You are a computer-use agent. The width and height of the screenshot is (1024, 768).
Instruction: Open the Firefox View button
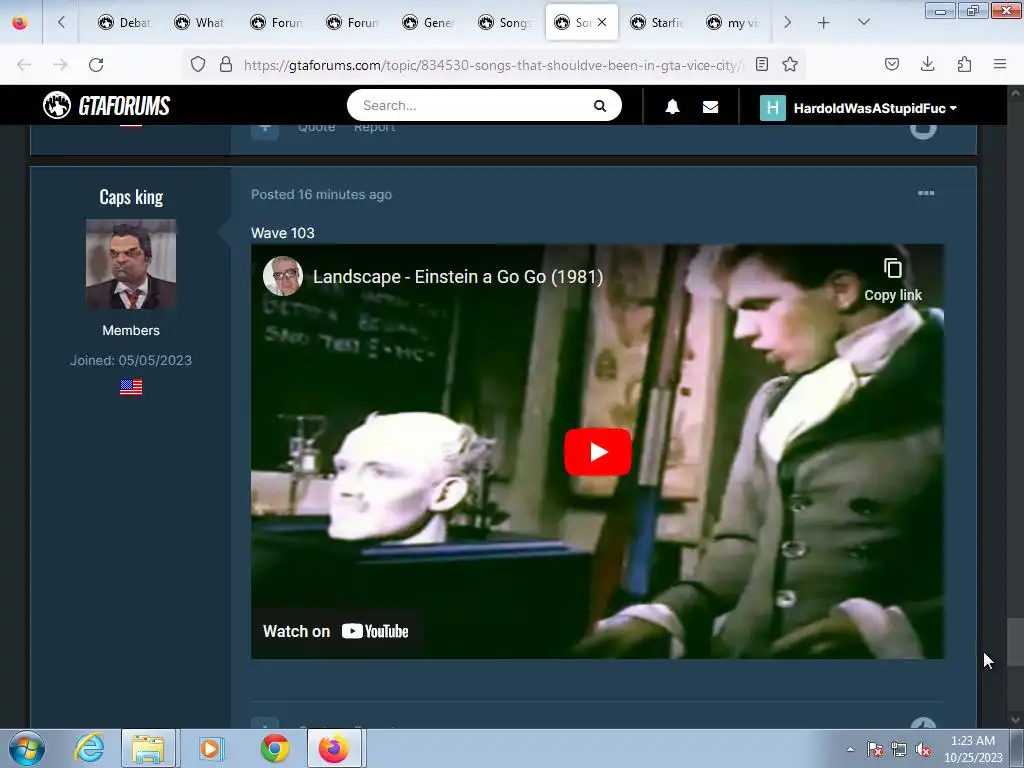tap(20, 22)
